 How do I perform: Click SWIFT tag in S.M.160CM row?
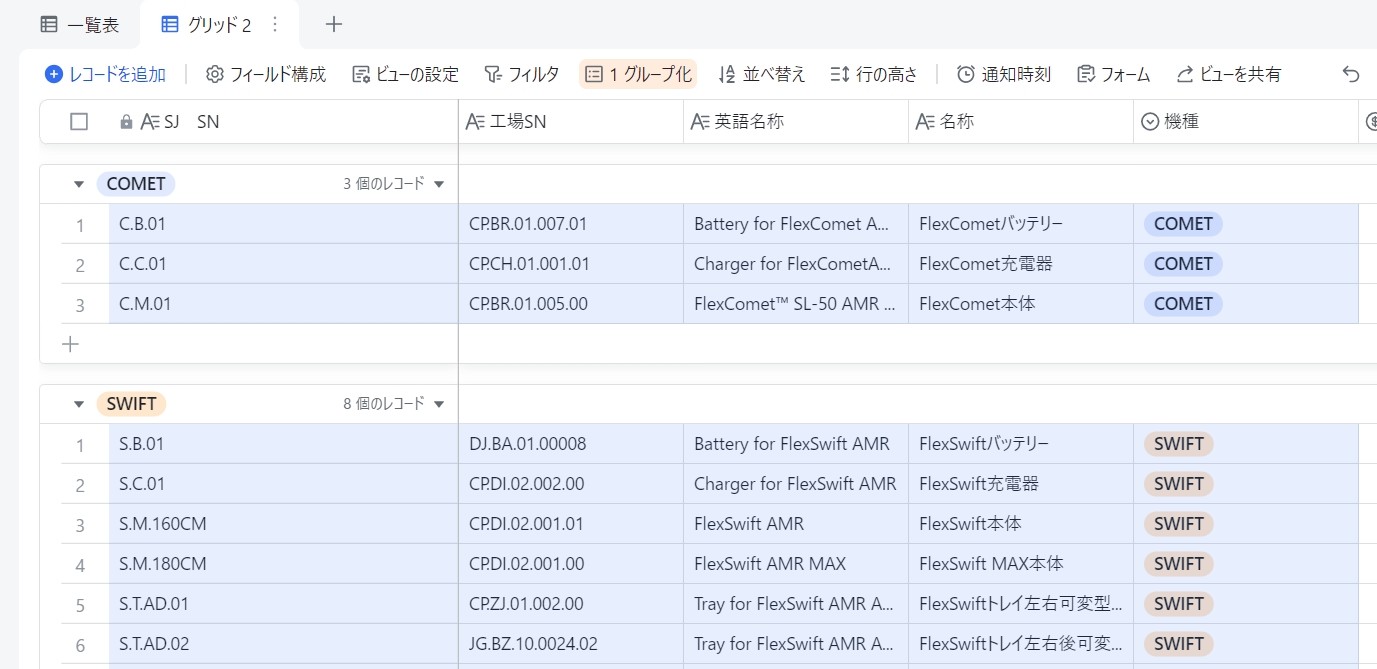tap(1179, 524)
